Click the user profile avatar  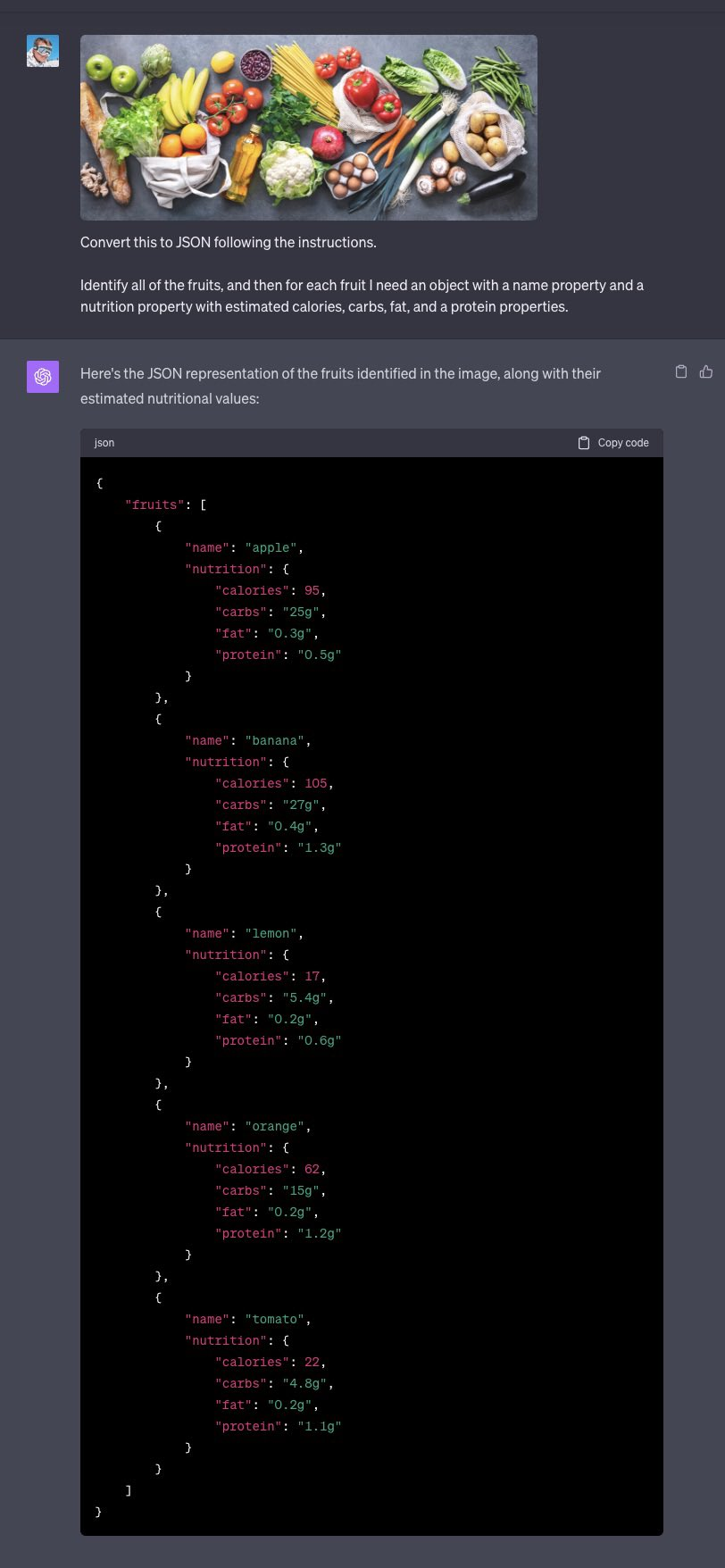click(43, 51)
